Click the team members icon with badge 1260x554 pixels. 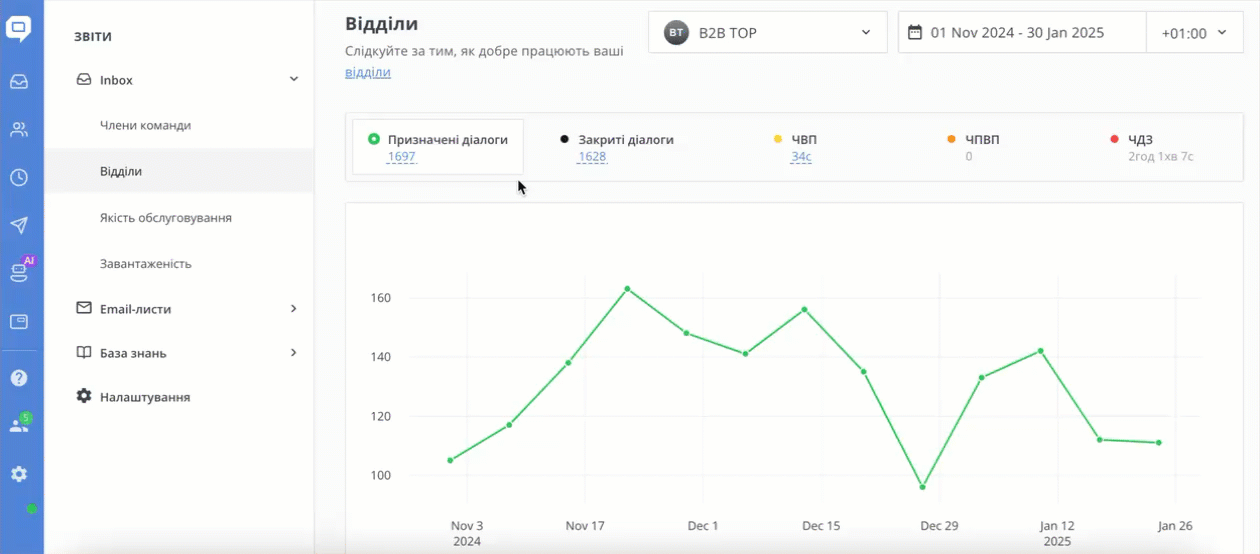coord(19,425)
